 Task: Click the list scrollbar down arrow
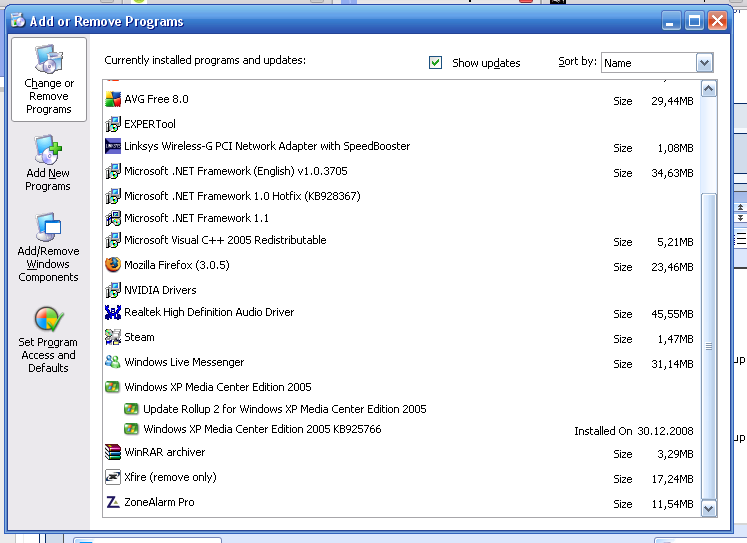(709, 508)
